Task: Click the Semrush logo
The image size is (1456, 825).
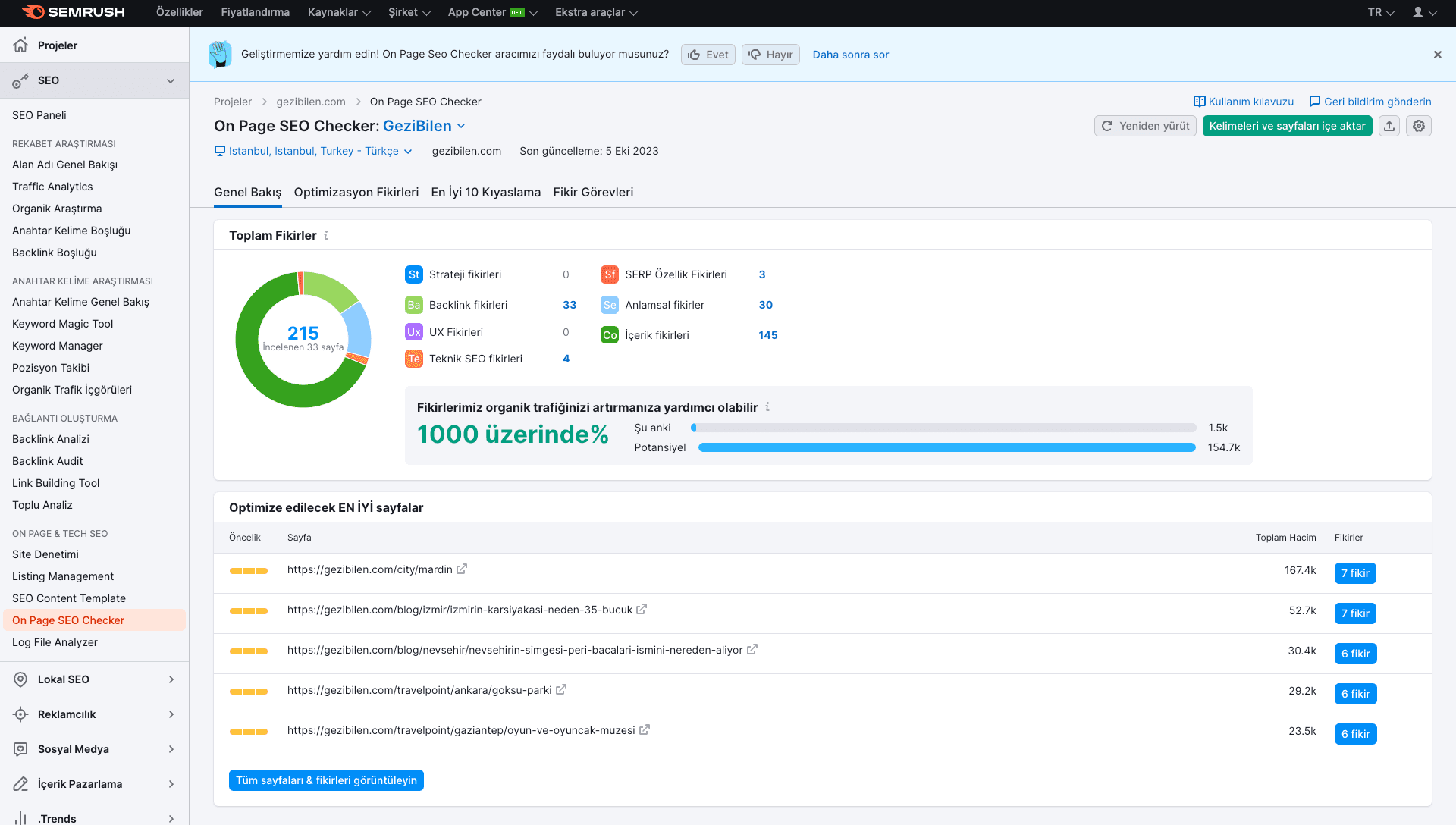Action: tap(74, 12)
